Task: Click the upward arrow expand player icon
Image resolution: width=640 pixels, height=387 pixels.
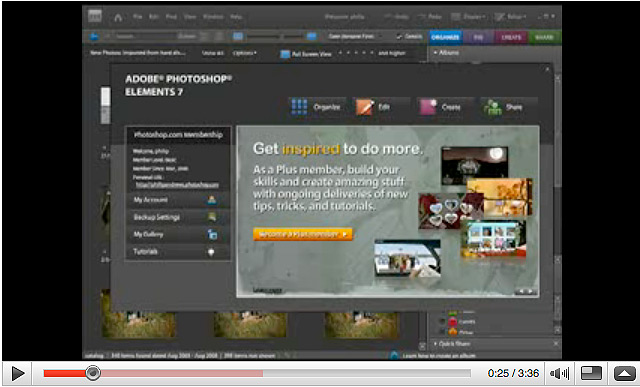Action: tap(624, 373)
